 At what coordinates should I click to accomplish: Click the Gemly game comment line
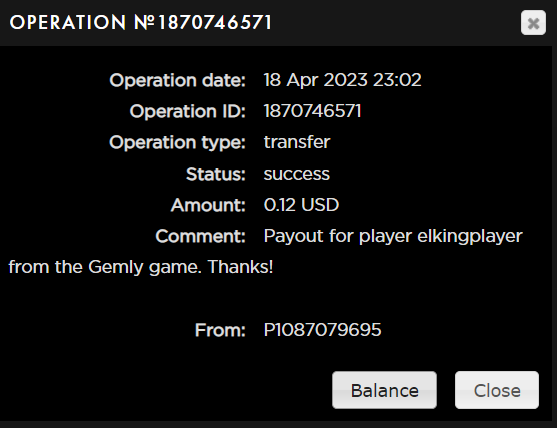tap(141, 267)
